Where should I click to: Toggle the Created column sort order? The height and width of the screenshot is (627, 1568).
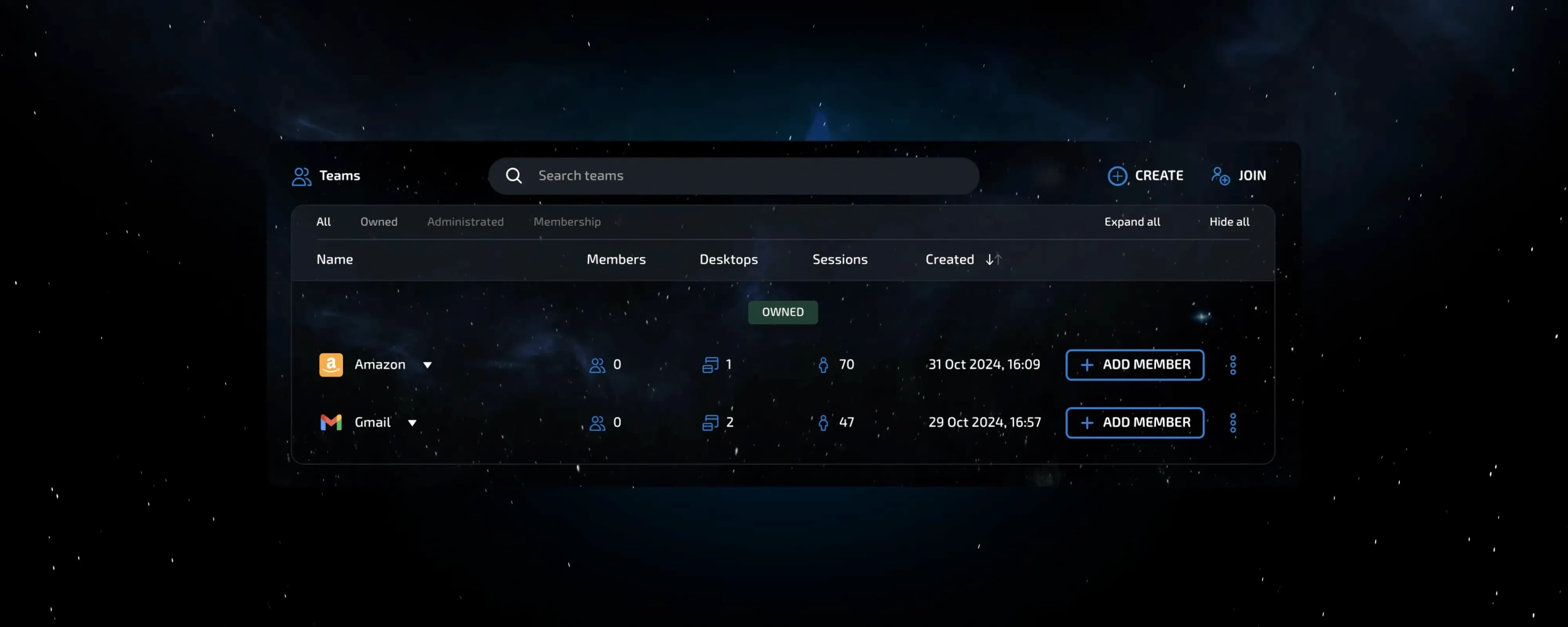[x=993, y=259]
